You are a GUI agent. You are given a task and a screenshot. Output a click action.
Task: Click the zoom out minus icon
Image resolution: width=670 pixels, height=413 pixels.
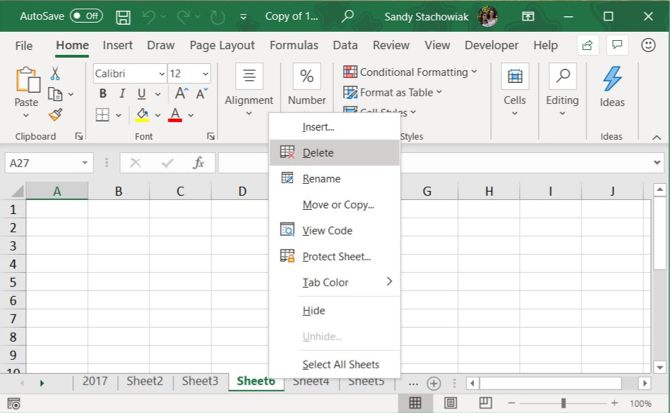(511, 403)
